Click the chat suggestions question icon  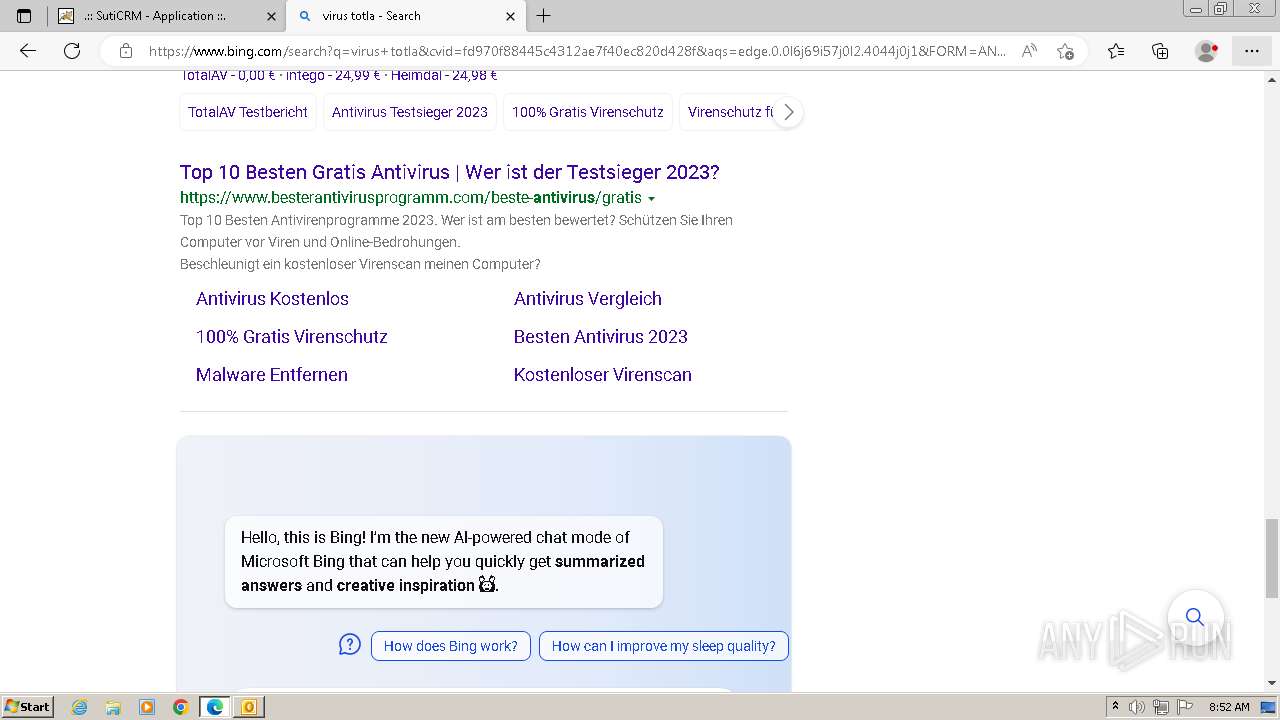click(x=349, y=645)
